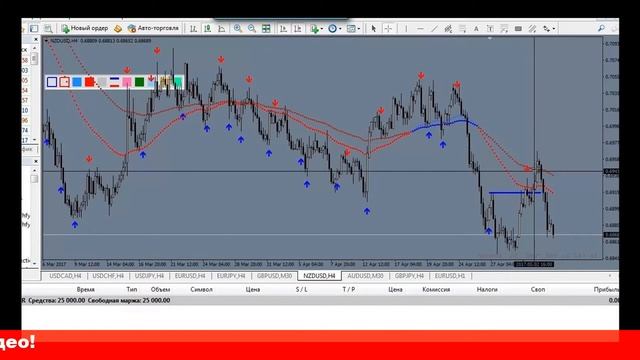Open USDCHF,H4 chart tab

[x=108, y=276]
